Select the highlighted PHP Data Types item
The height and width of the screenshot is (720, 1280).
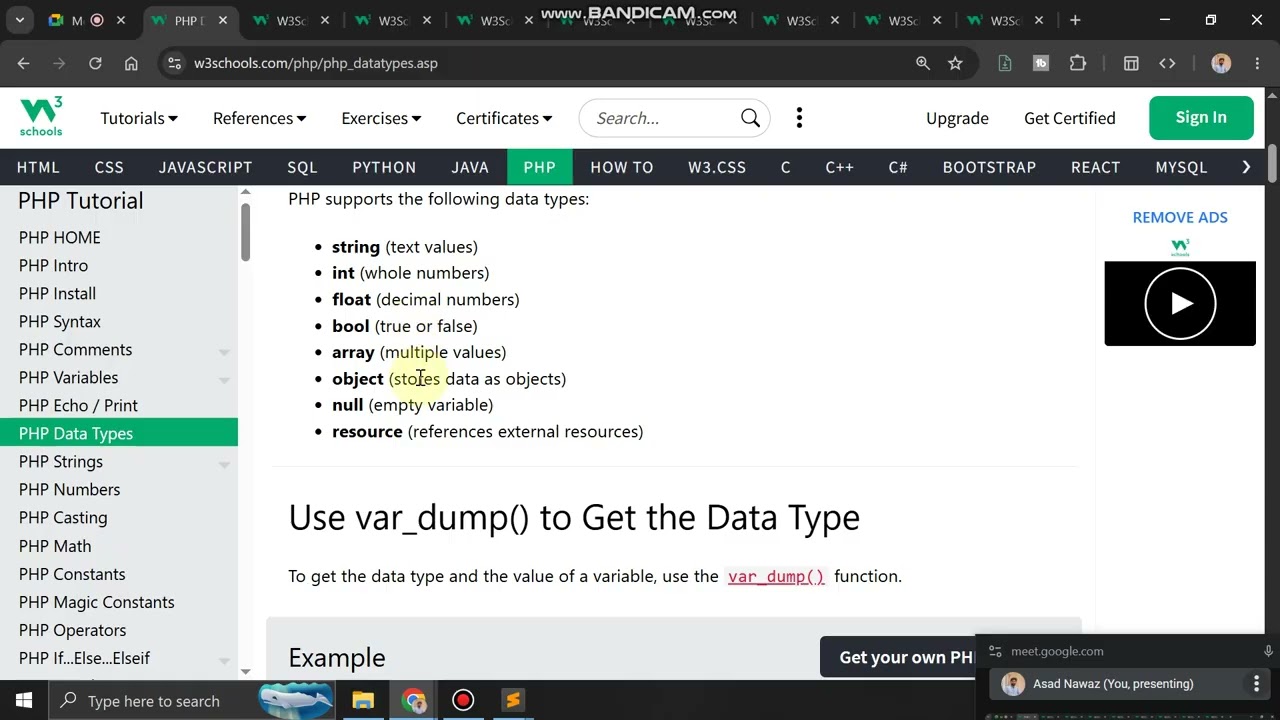click(119, 433)
